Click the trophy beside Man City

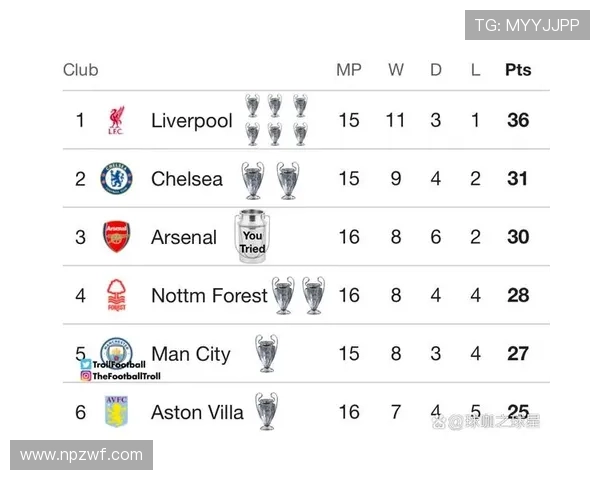click(x=266, y=353)
